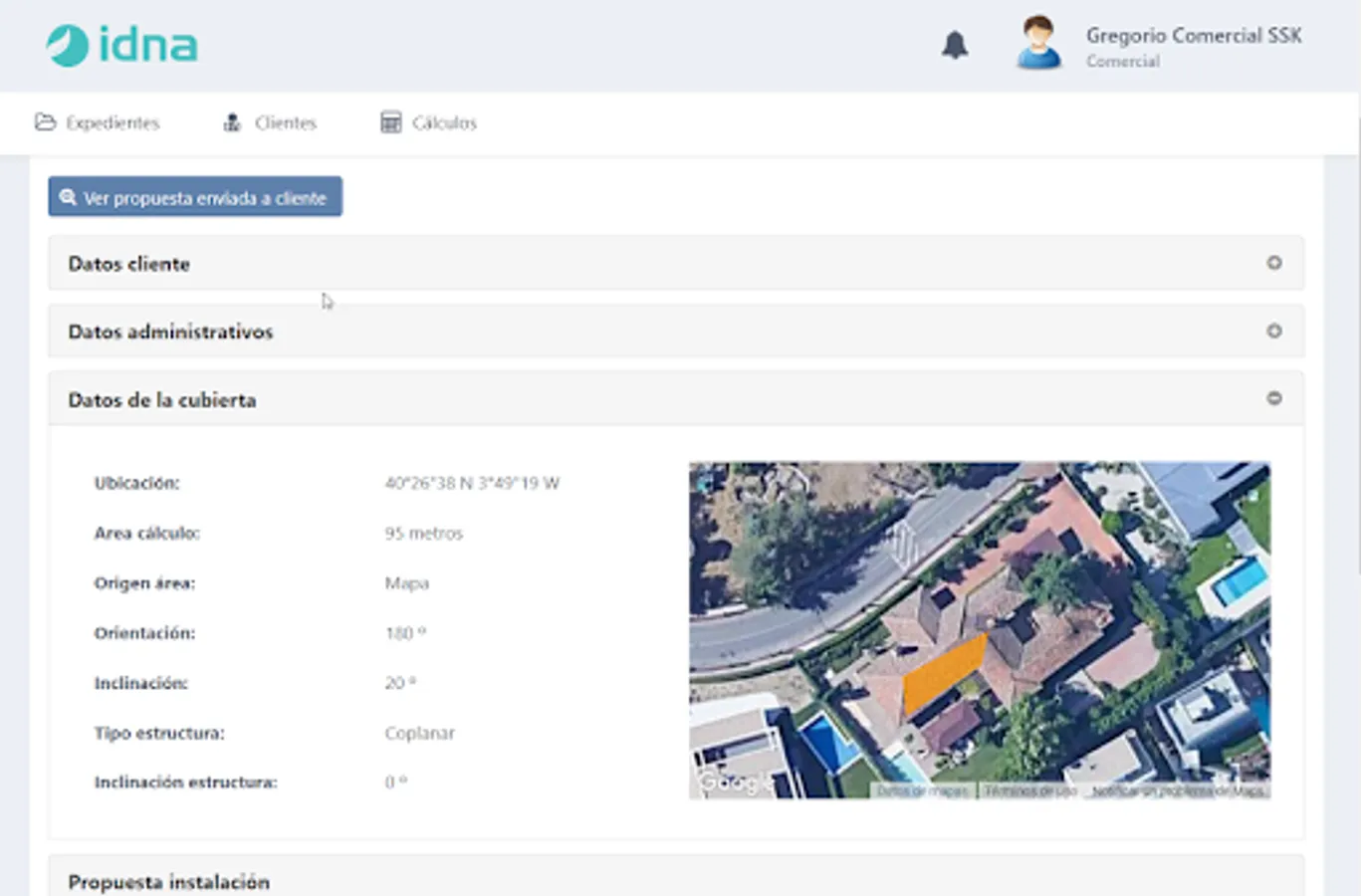
Task: Click the 'Tipo estructura:' label
Action: (x=159, y=734)
